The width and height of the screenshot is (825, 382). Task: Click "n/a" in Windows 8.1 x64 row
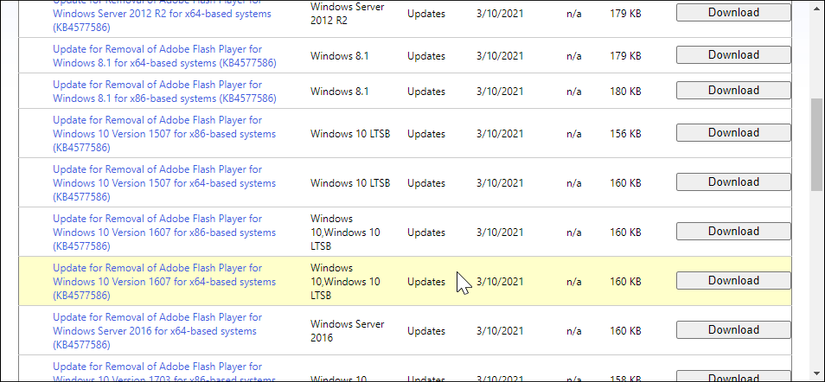tap(574, 56)
